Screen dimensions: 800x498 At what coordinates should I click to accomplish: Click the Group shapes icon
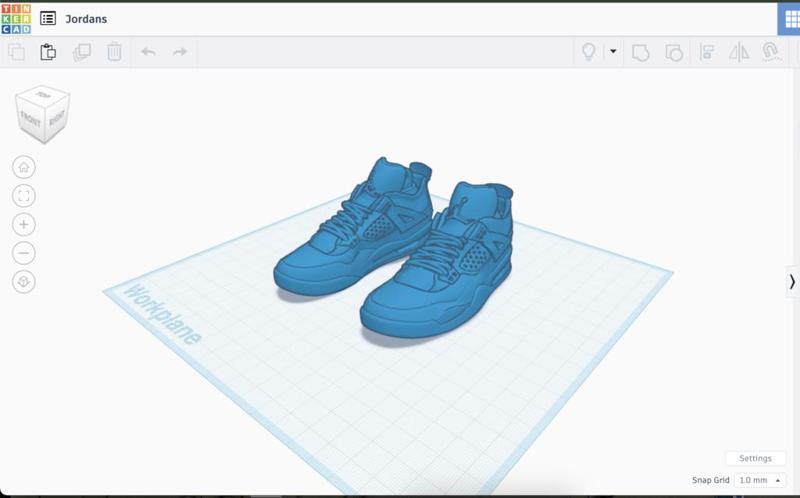click(x=640, y=52)
